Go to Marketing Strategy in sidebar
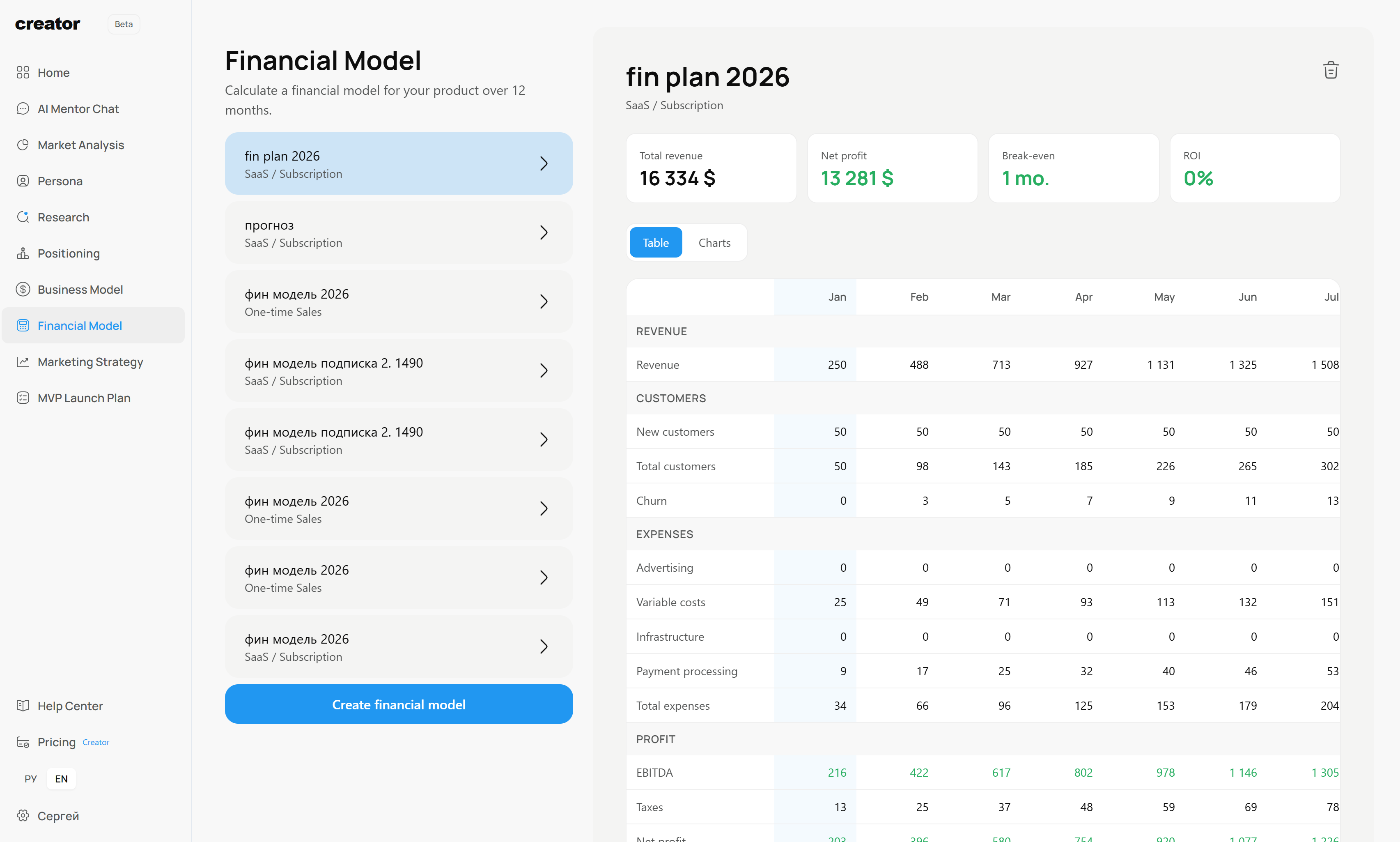The image size is (1400, 842). [90, 361]
